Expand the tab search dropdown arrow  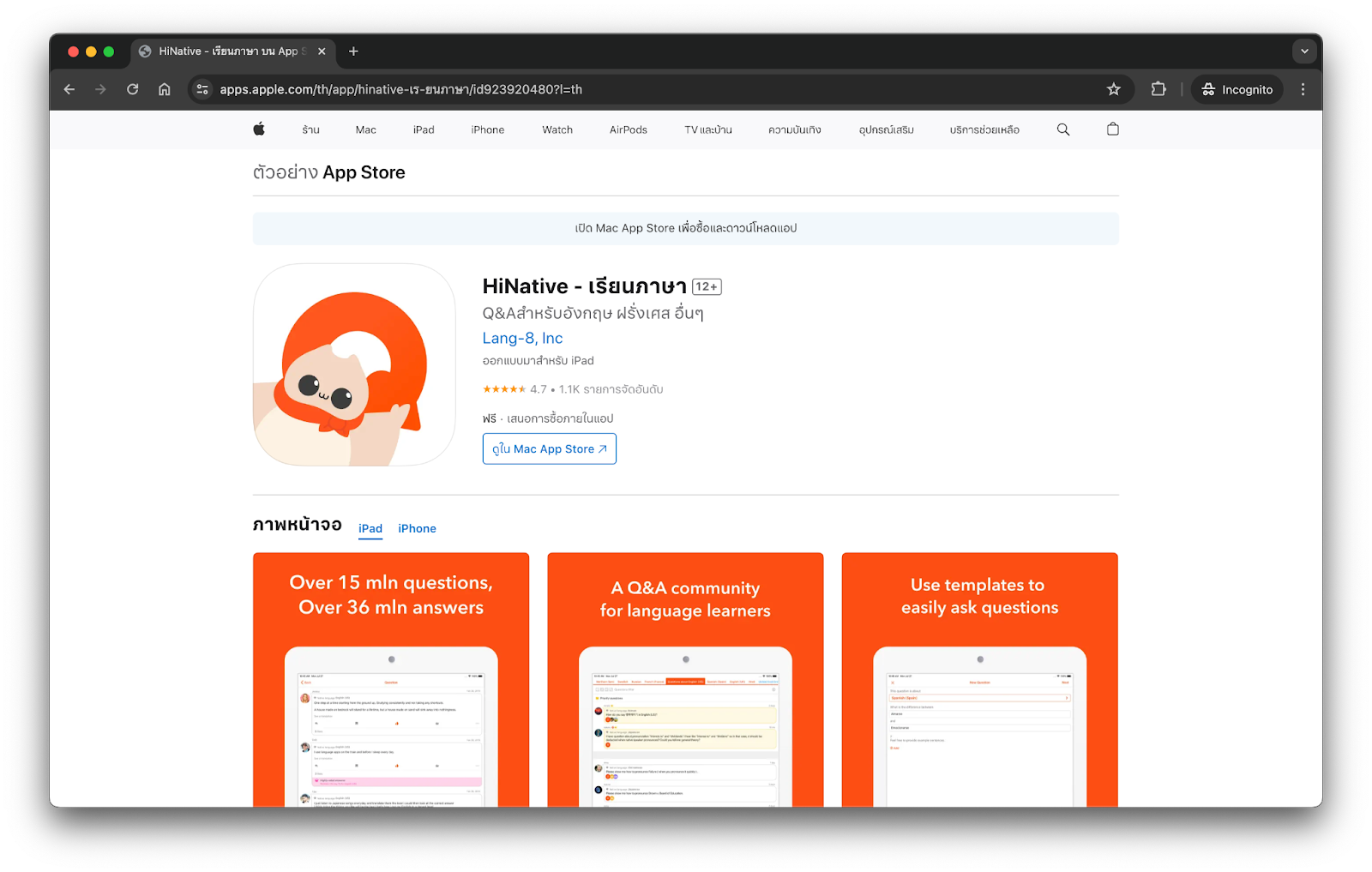(x=1304, y=51)
